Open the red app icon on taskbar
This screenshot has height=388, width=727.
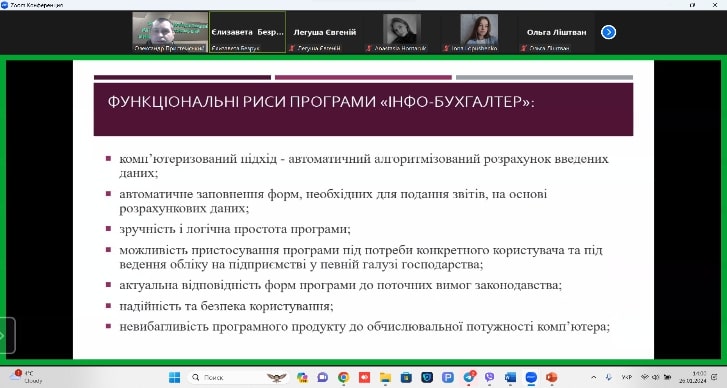[364, 377]
